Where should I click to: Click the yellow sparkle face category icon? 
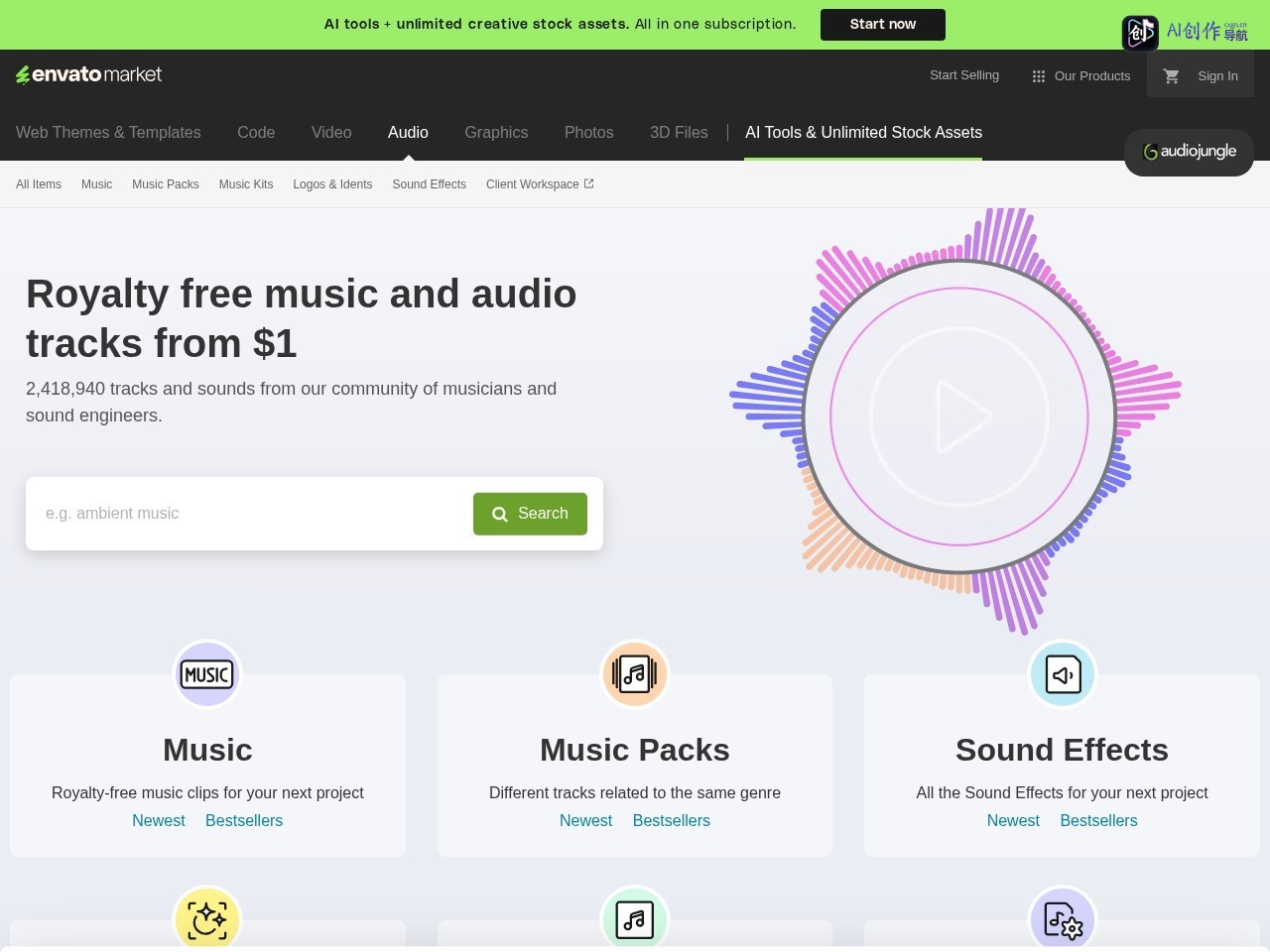[x=207, y=919]
